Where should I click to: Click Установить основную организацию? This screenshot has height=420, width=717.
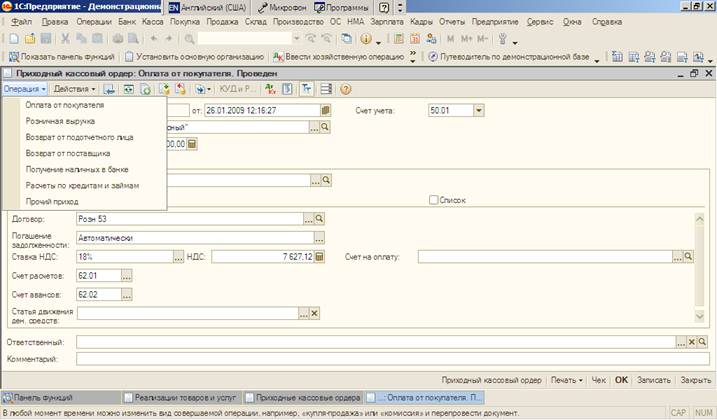[195, 57]
